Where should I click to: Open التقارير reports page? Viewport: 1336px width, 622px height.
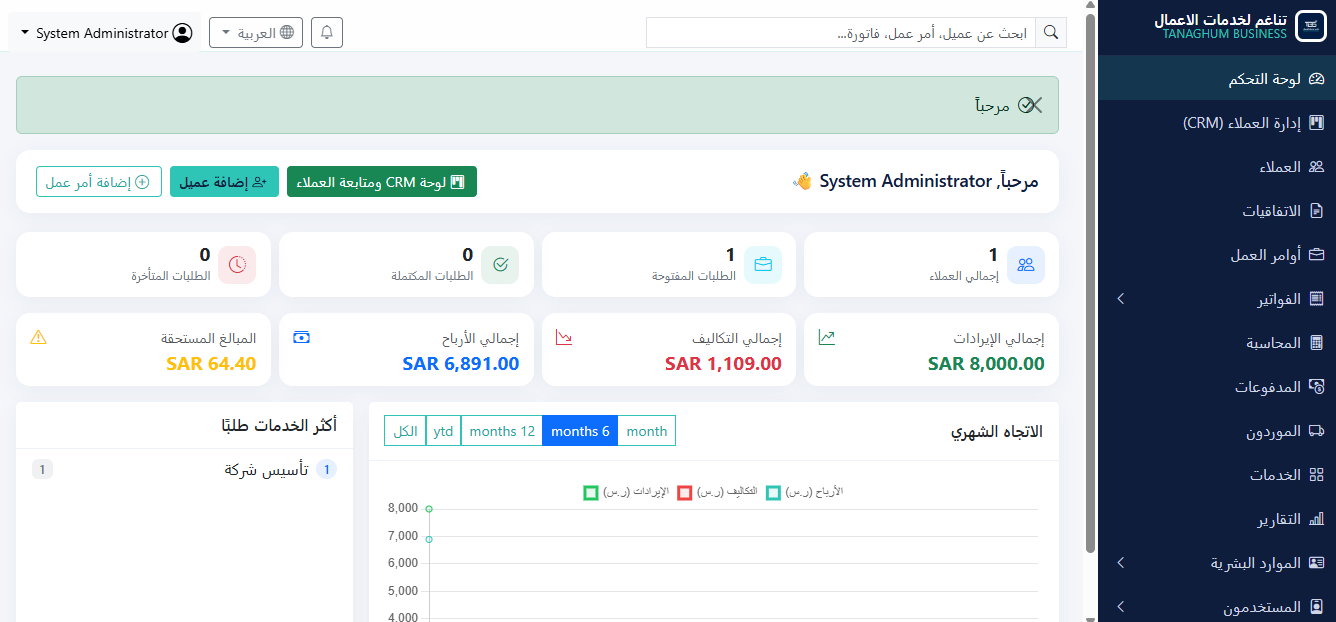(x=1217, y=519)
